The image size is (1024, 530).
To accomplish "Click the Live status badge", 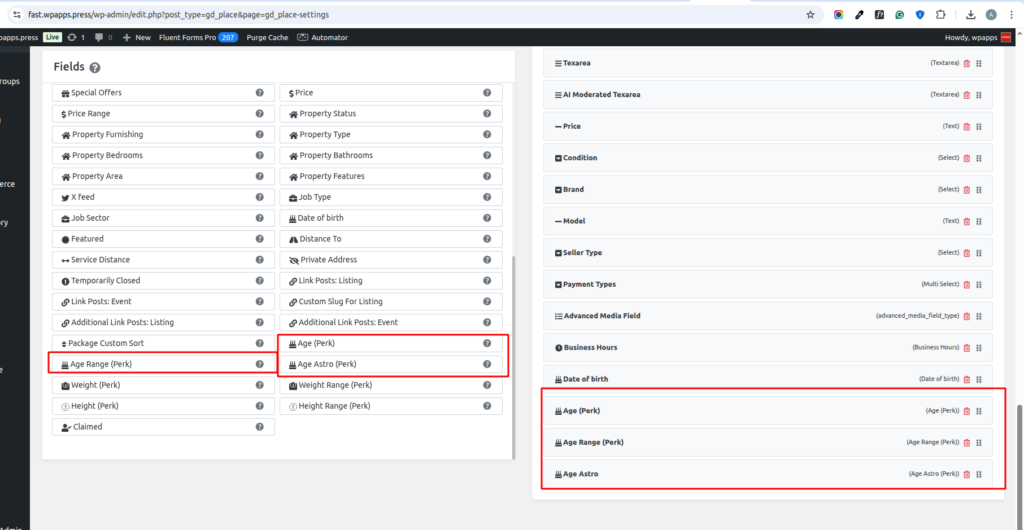I will [52, 37].
